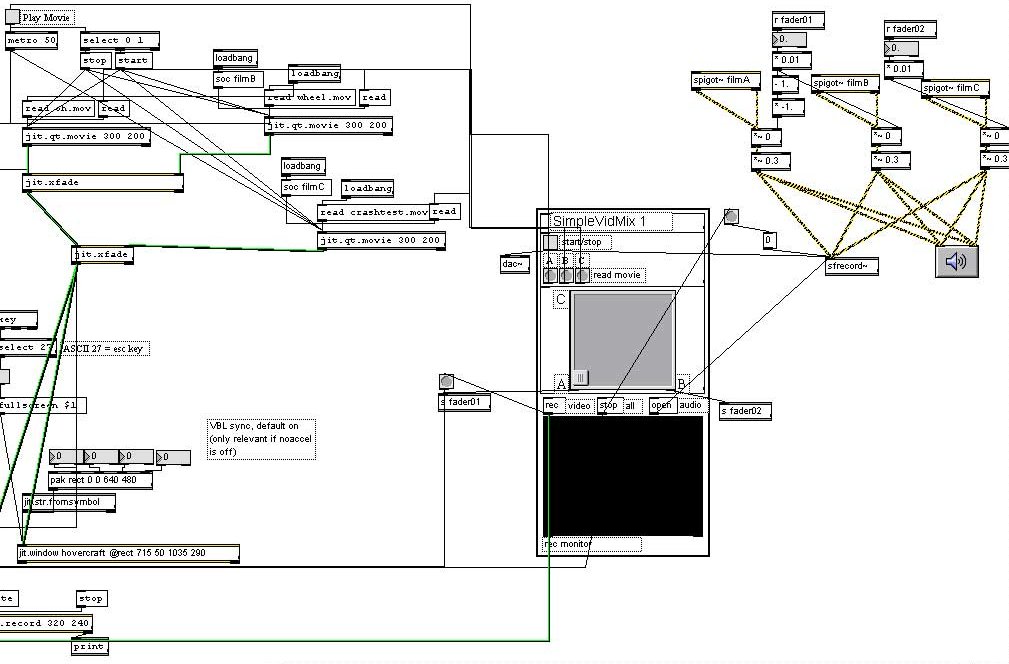Trigger the A read movie bang button
Screen dimensions: 1009x664
coord(550,275)
